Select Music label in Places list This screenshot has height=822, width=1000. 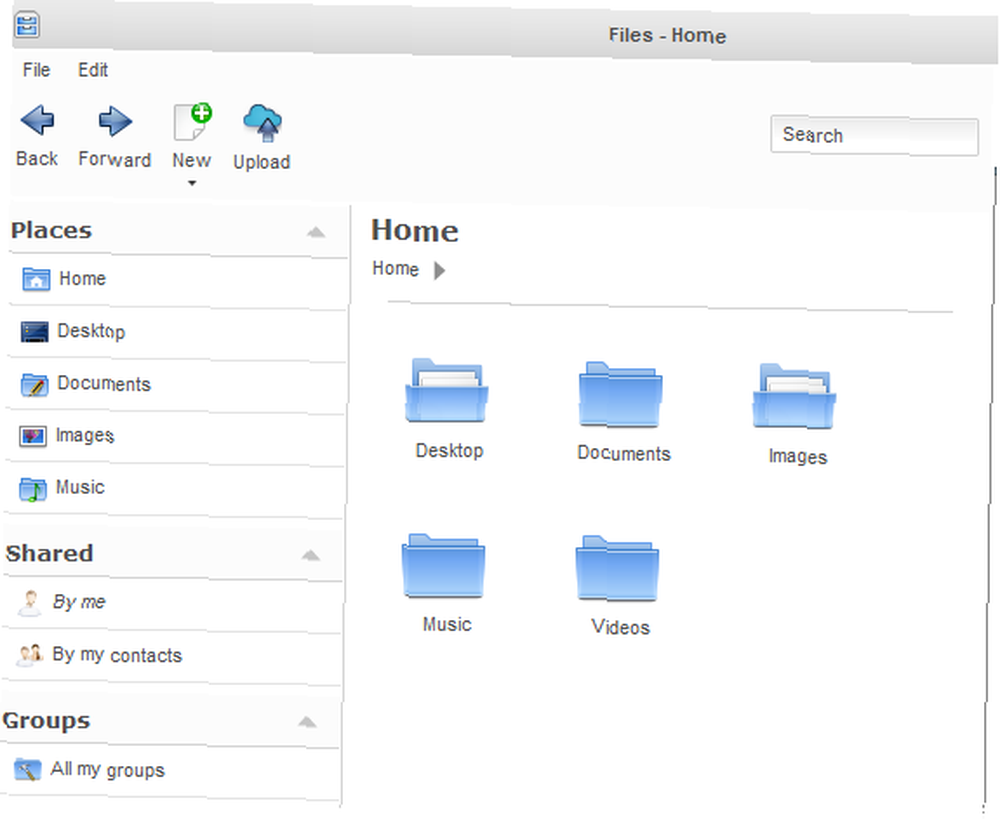[80, 487]
